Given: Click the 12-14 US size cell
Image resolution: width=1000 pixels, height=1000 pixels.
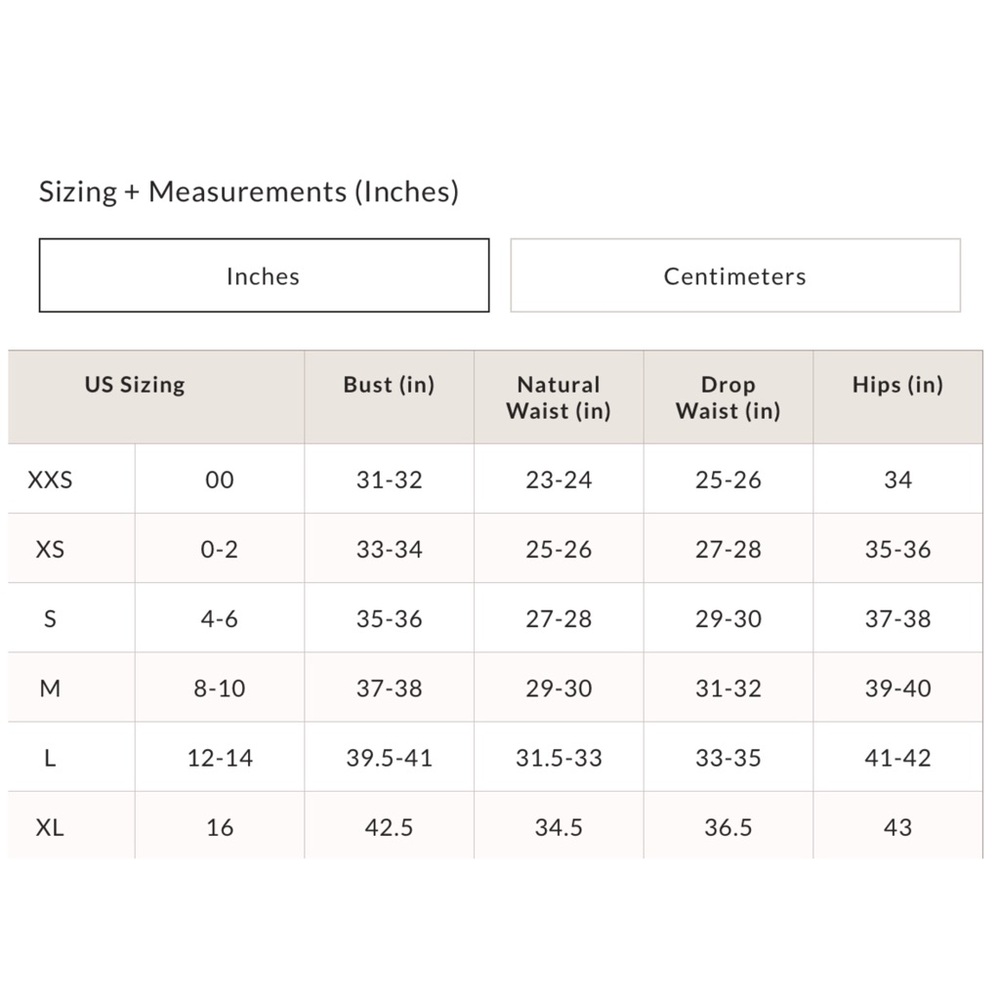Looking at the screenshot, I should [220, 758].
